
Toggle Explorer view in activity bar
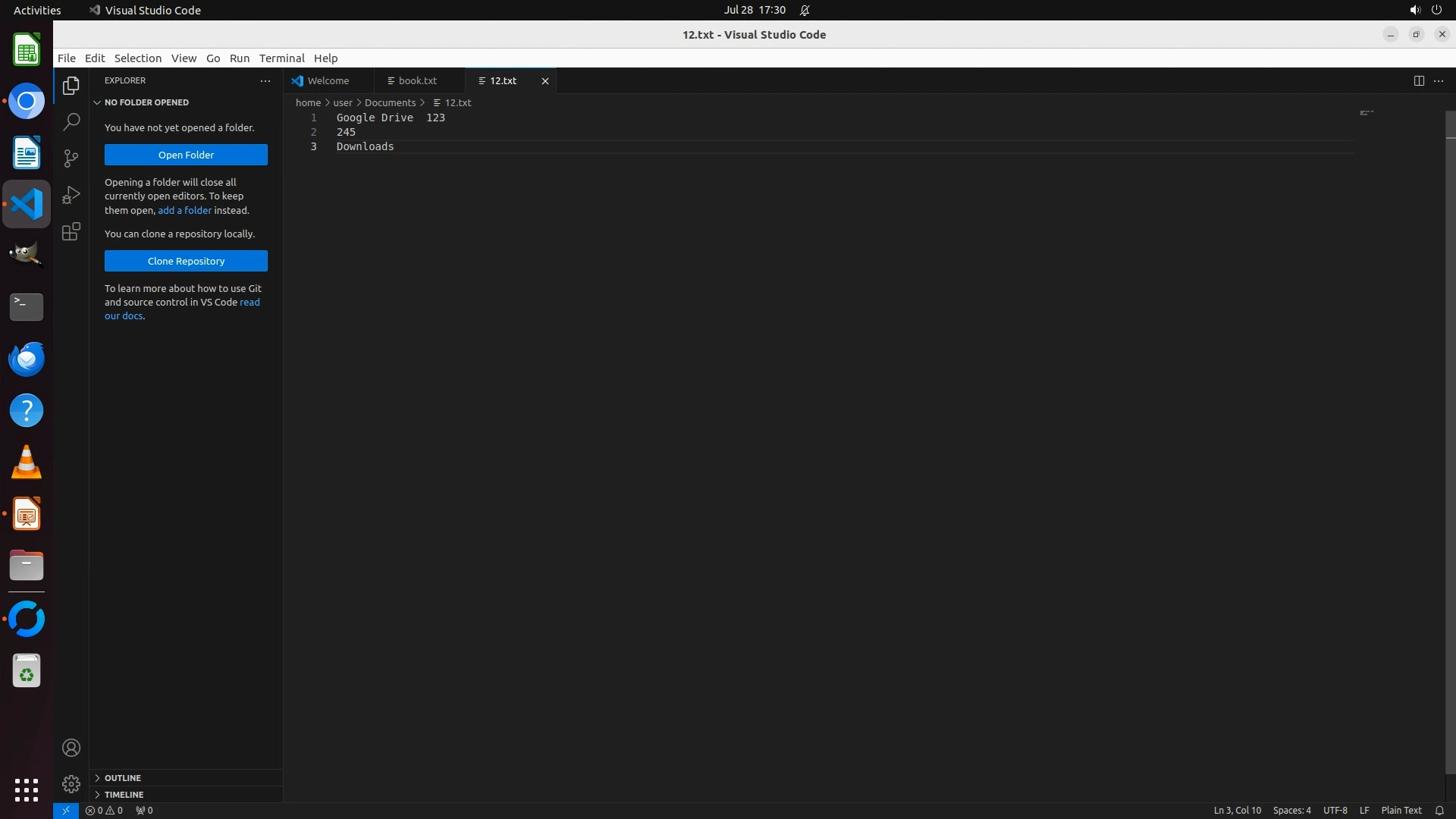click(x=71, y=86)
